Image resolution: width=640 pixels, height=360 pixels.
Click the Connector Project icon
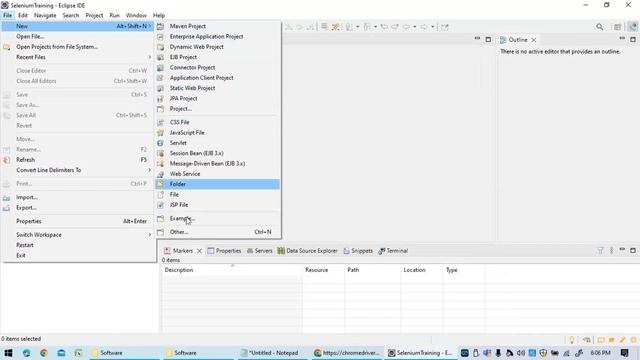coord(160,67)
